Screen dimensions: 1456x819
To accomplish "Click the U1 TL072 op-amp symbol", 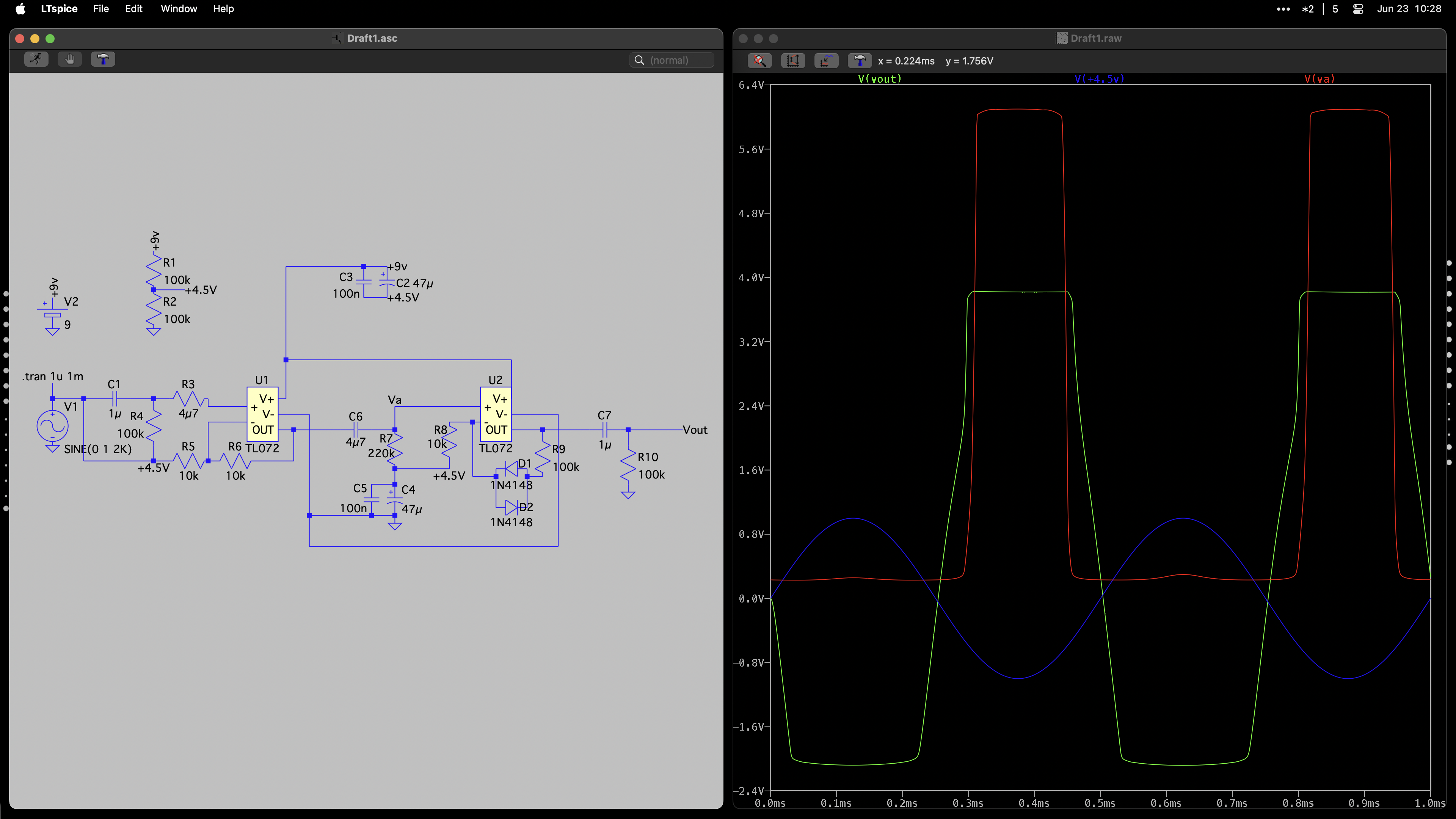I will click(x=262, y=414).
